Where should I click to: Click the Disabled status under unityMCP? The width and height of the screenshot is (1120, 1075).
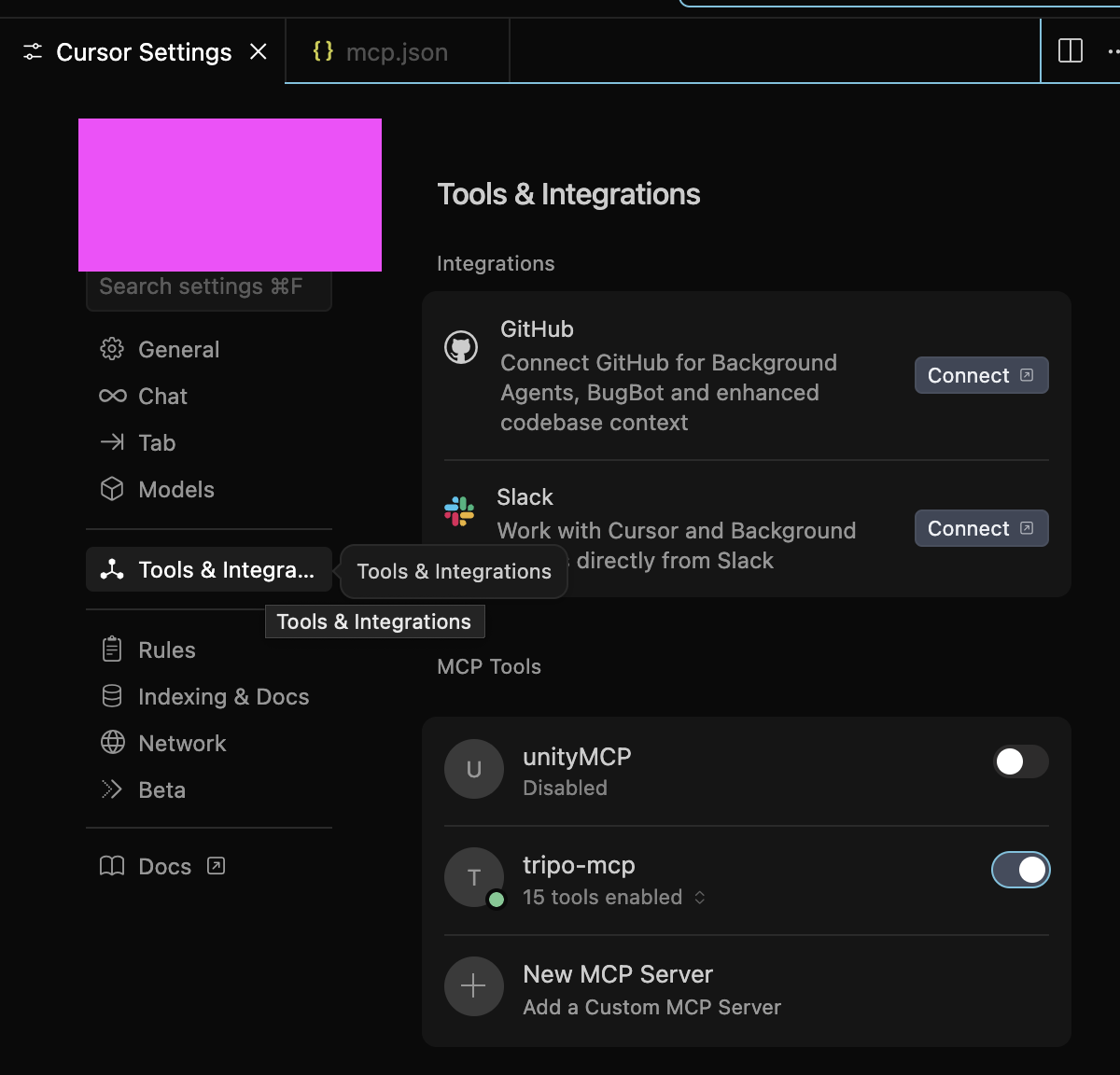coord(565,788)
